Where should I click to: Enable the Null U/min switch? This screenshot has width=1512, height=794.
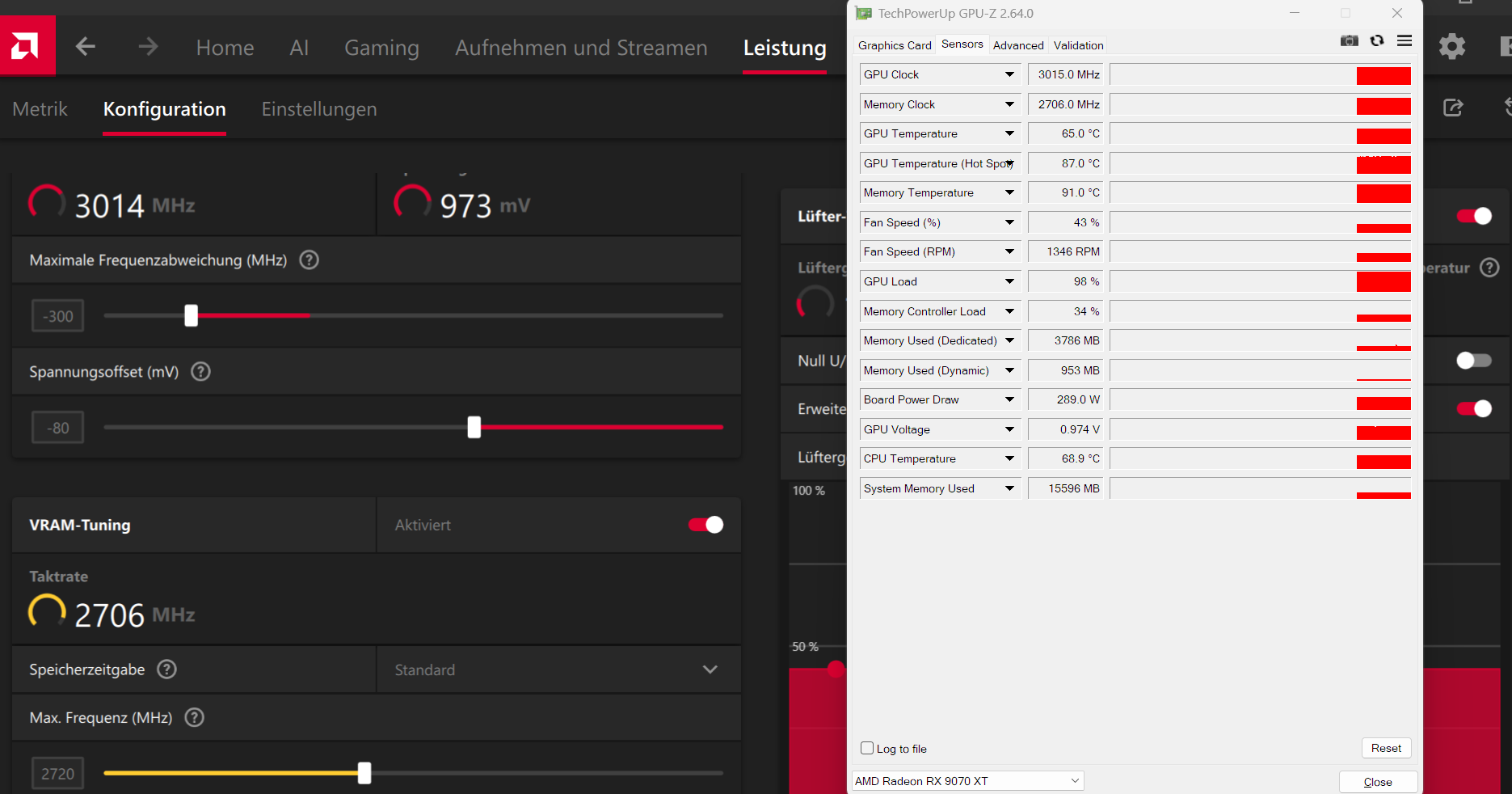pyautogui.click(x=1474, y=361)
